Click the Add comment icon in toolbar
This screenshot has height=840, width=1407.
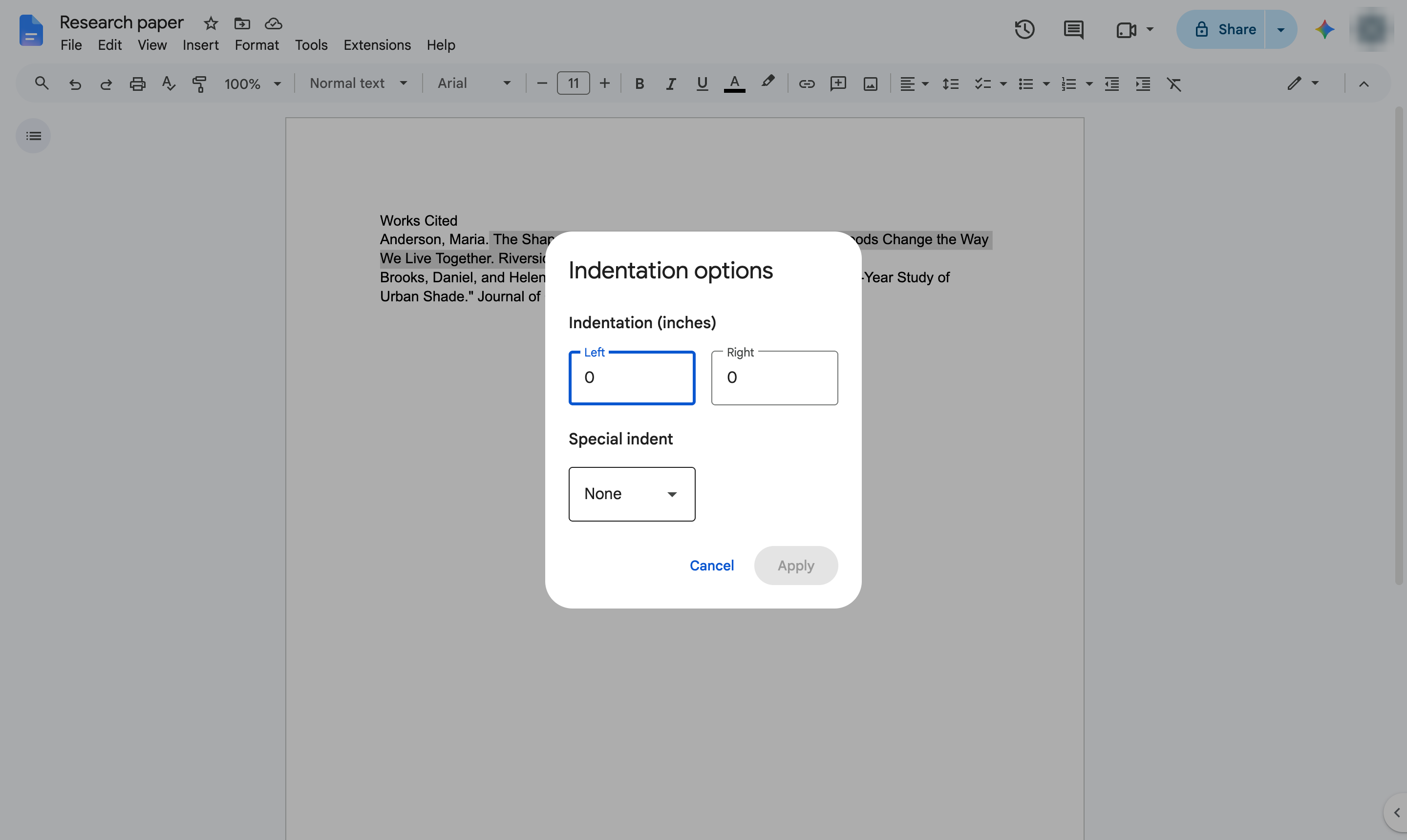pyautogui.click(x=838, y=84)
